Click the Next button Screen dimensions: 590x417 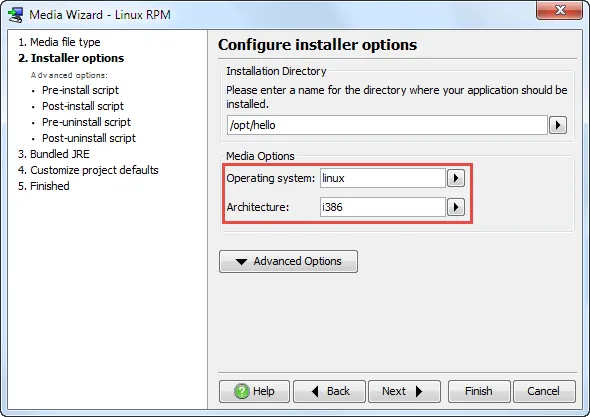click(x=404, y=391)
